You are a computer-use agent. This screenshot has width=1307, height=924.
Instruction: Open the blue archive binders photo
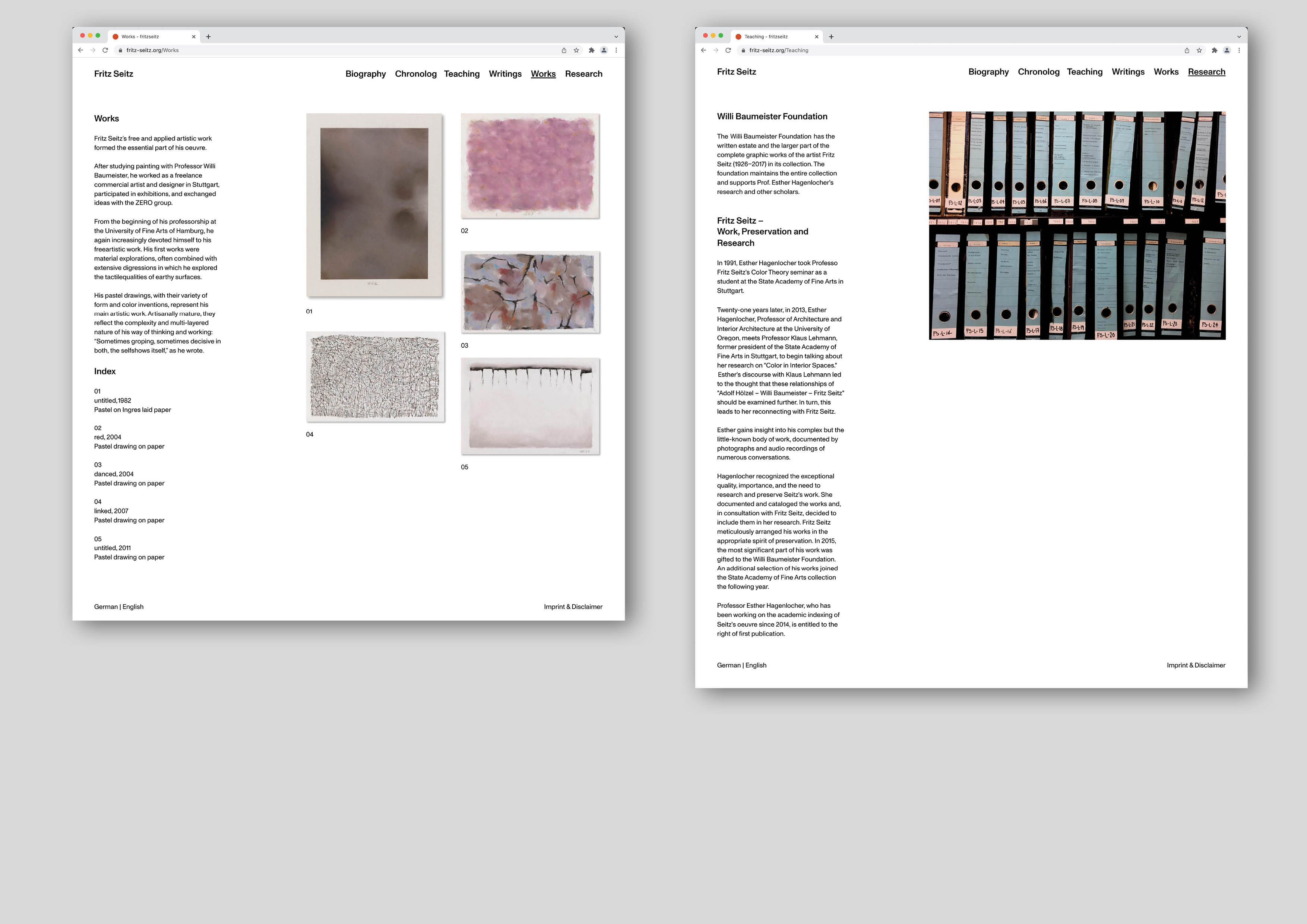pyautogui.click(x=1077, y=225)
